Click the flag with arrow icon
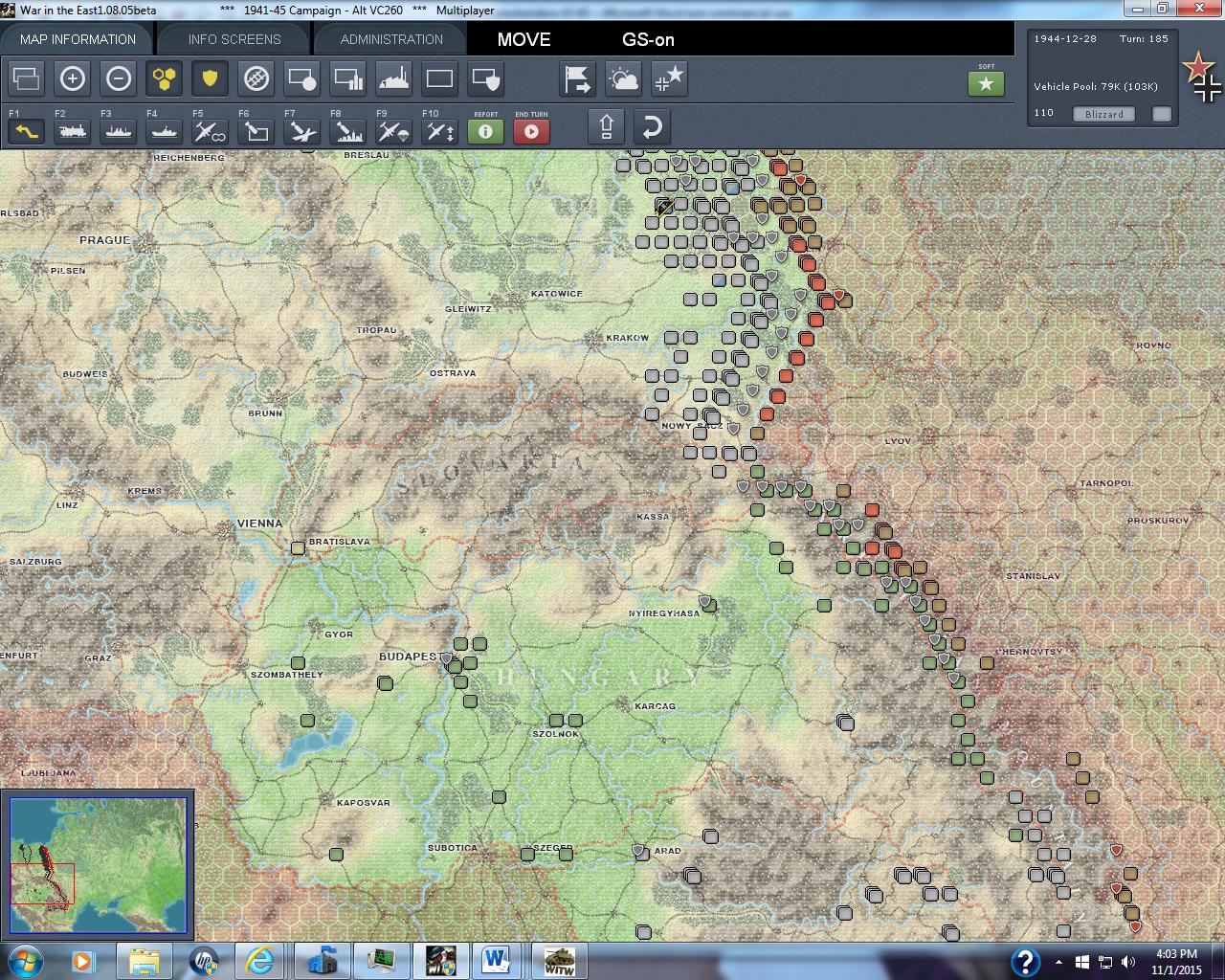The height and width of the screenshot is (980, 1225). pyautogui.click(x=578, y=78)
